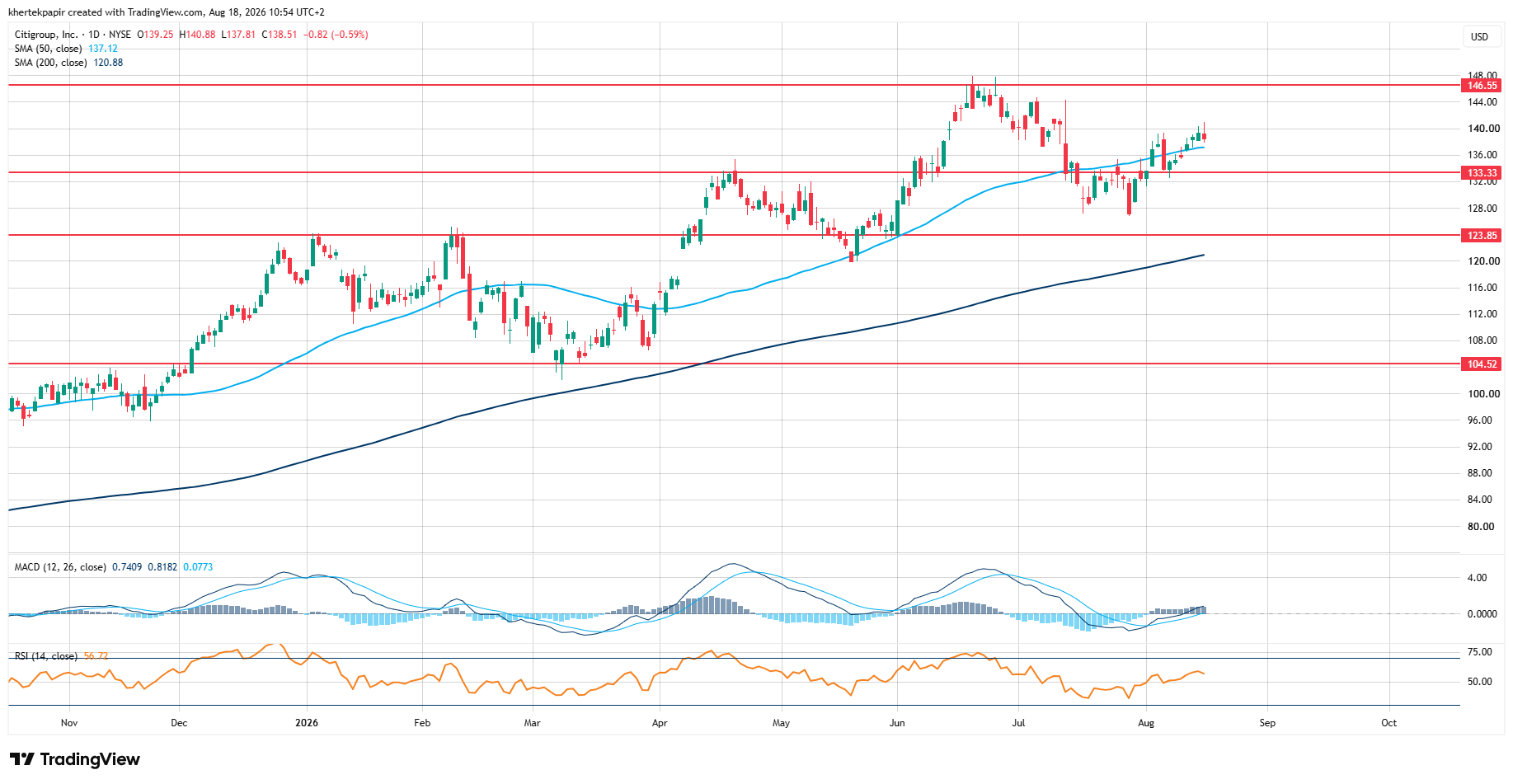The height and width of the screenshot is (784, 1513).
Task: Click the 104.52 red price label
Action: pyautogui.click(x=1482, y=364)
